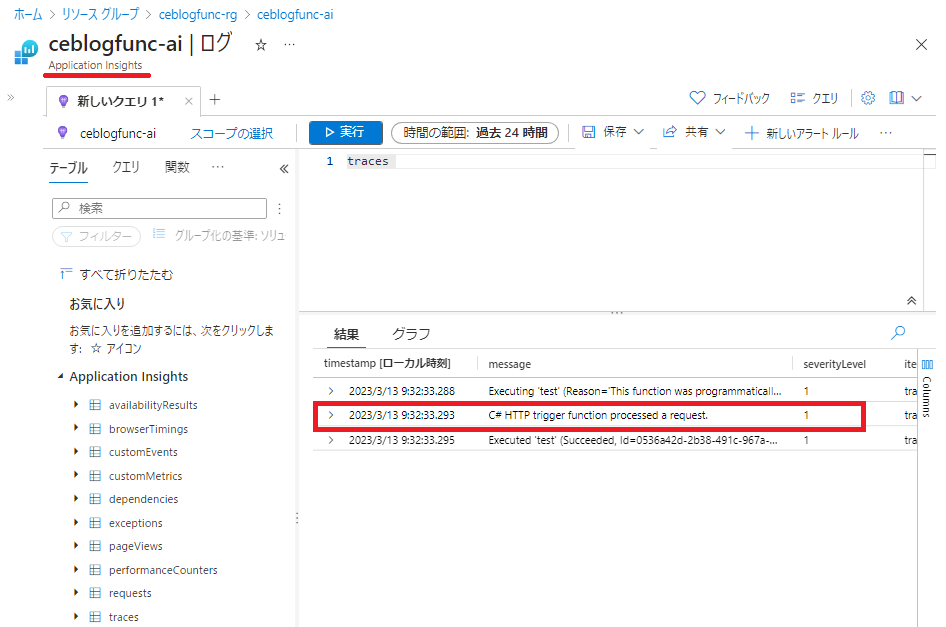946x627 pixels.
Task: Open toolbar overflow ellipsis after the alert rule button
Action: (886, 133)
